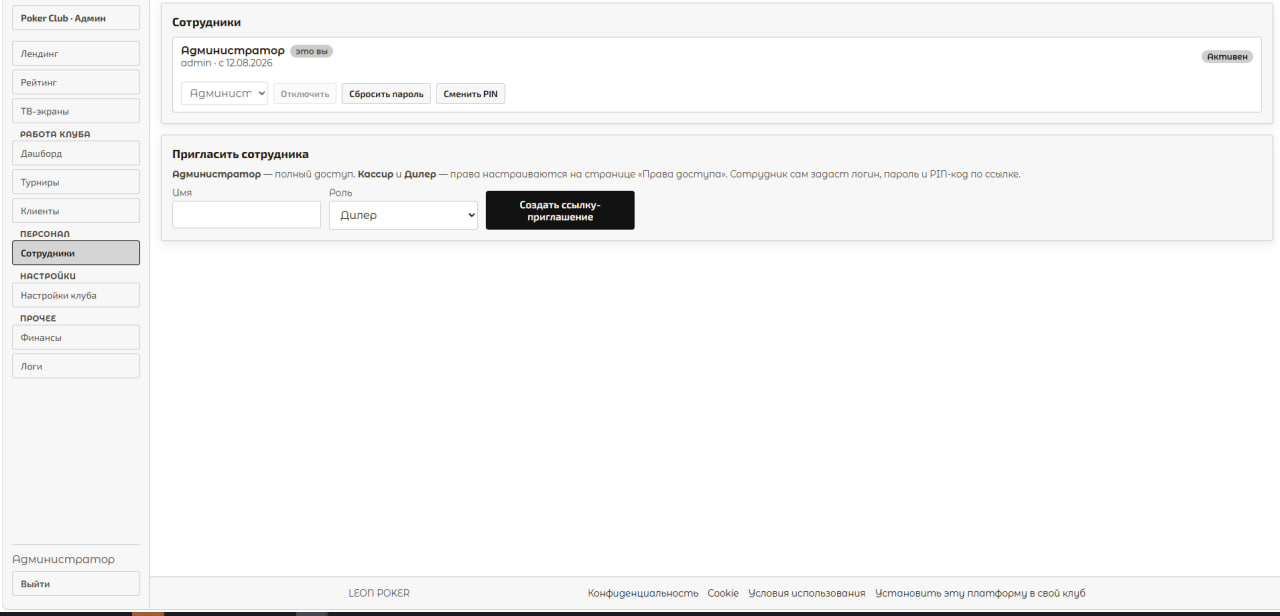Open the Cookie footer link

click(723, 593)
